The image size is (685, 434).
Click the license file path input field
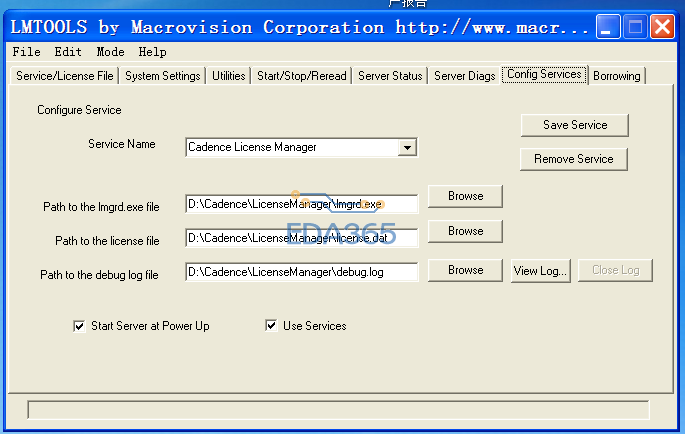point(301,238)
